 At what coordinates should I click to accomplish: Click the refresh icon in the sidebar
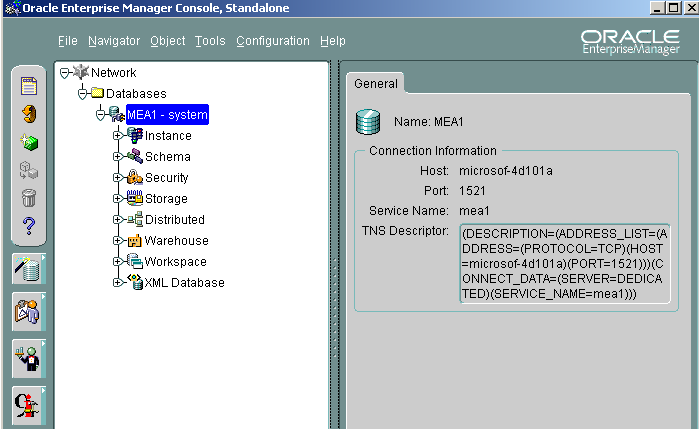(29, 114)
